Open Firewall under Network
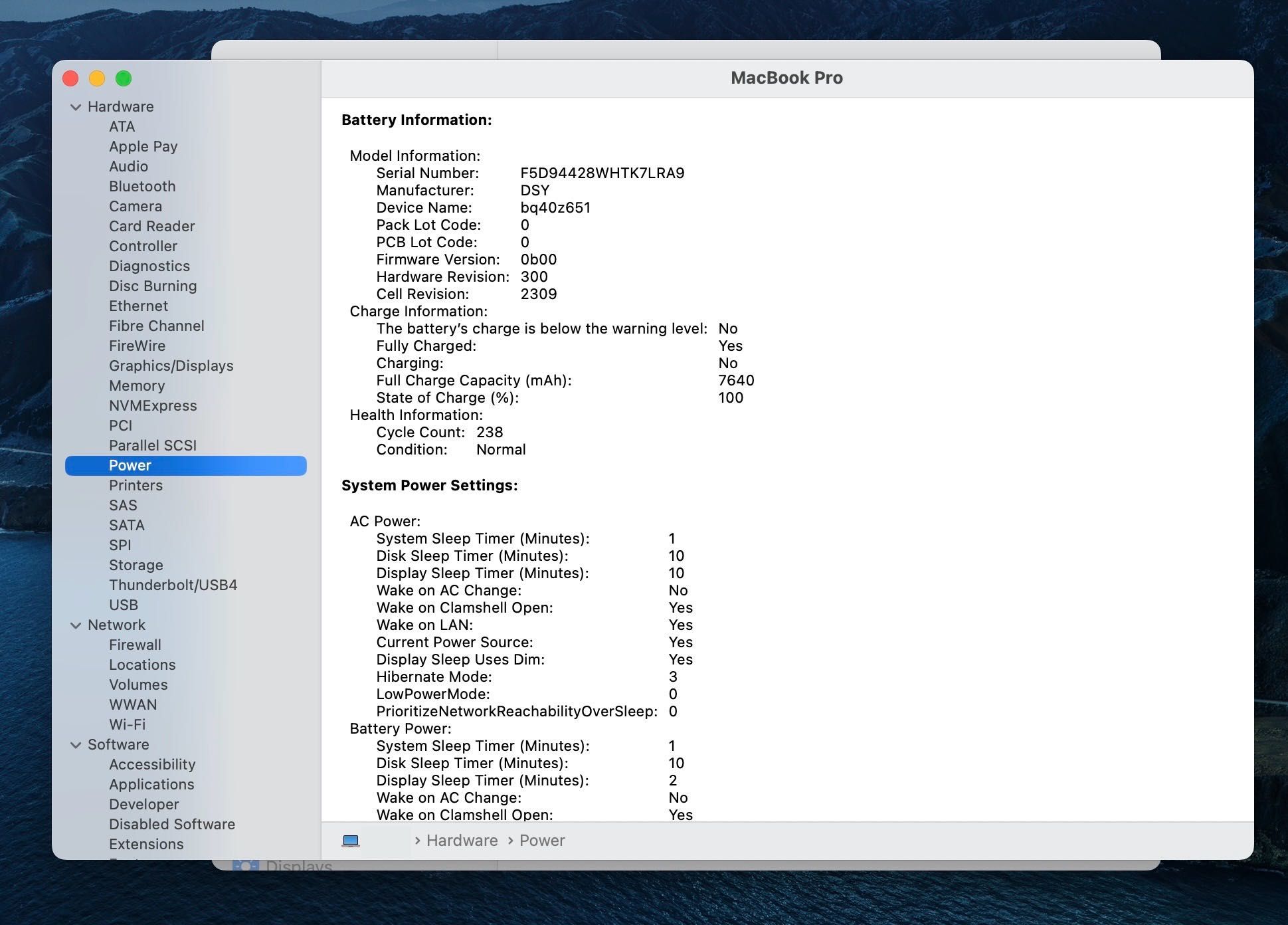 pos(135,645)
